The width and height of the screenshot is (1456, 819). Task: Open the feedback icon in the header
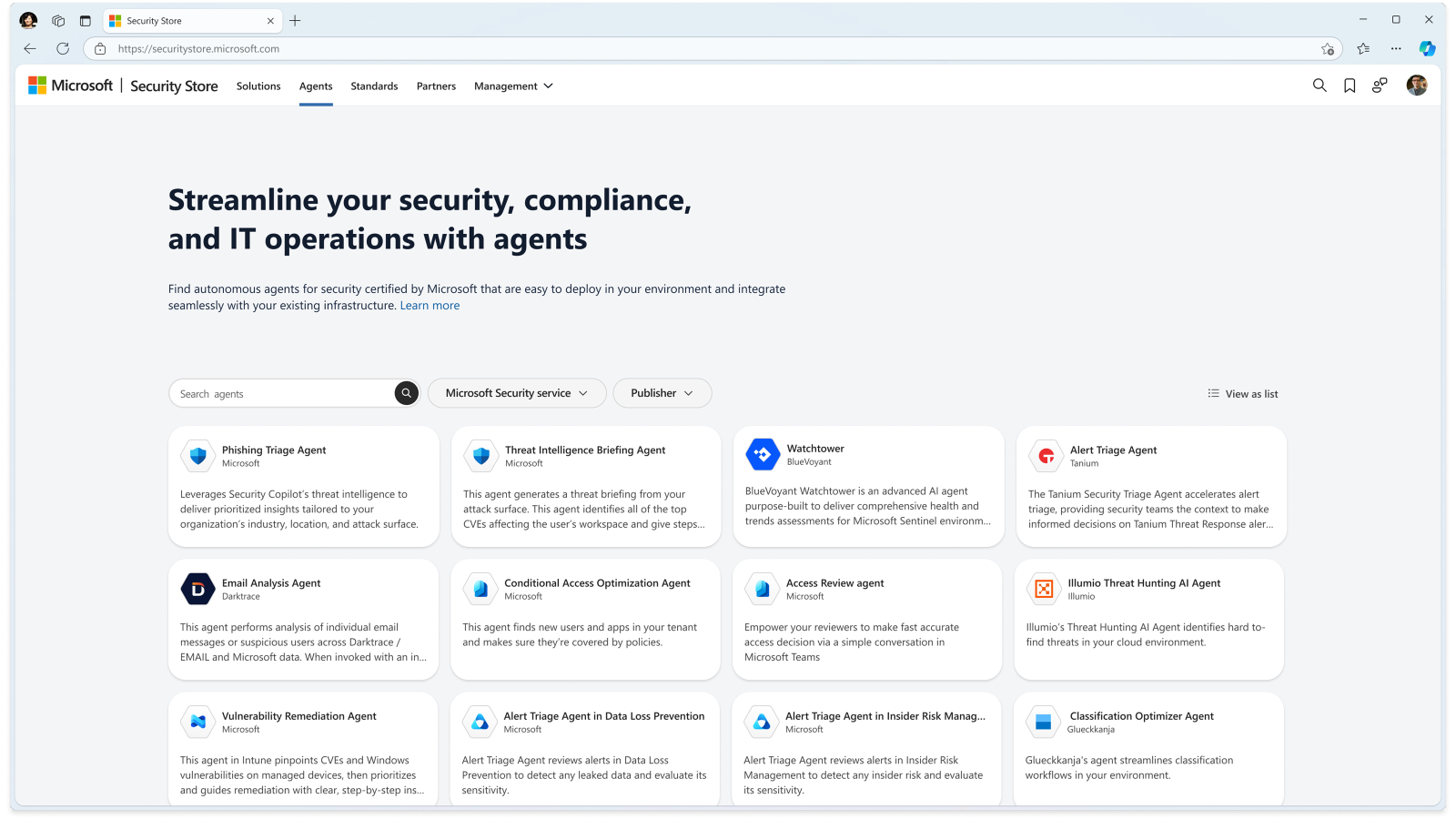point(1380,85)
